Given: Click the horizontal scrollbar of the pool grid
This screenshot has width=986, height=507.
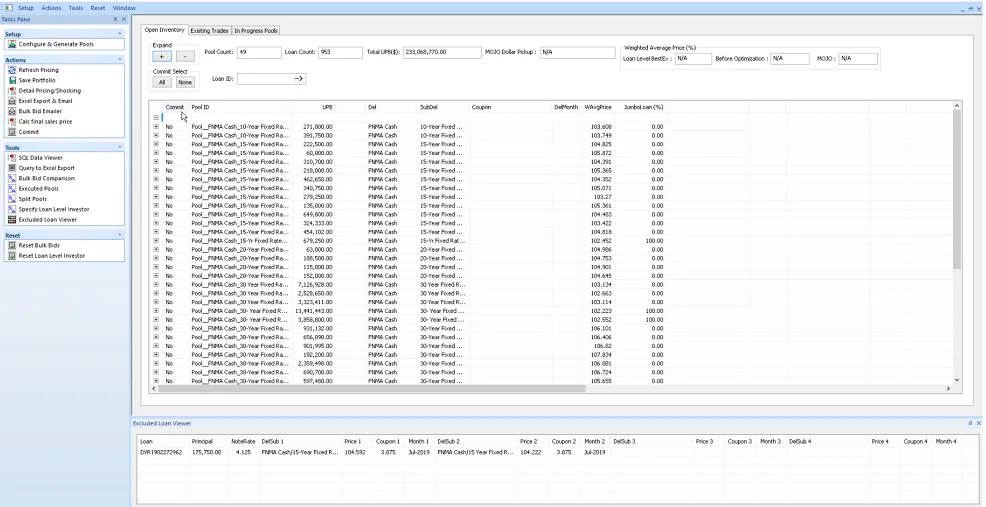Looking at the screenshot, I should [x=371, y=389].
